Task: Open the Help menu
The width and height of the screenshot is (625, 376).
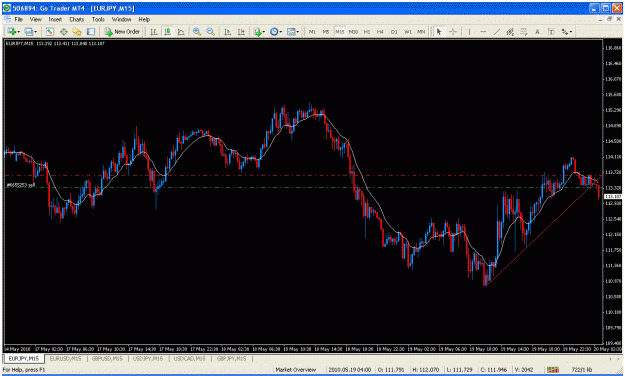Action: 144,19
